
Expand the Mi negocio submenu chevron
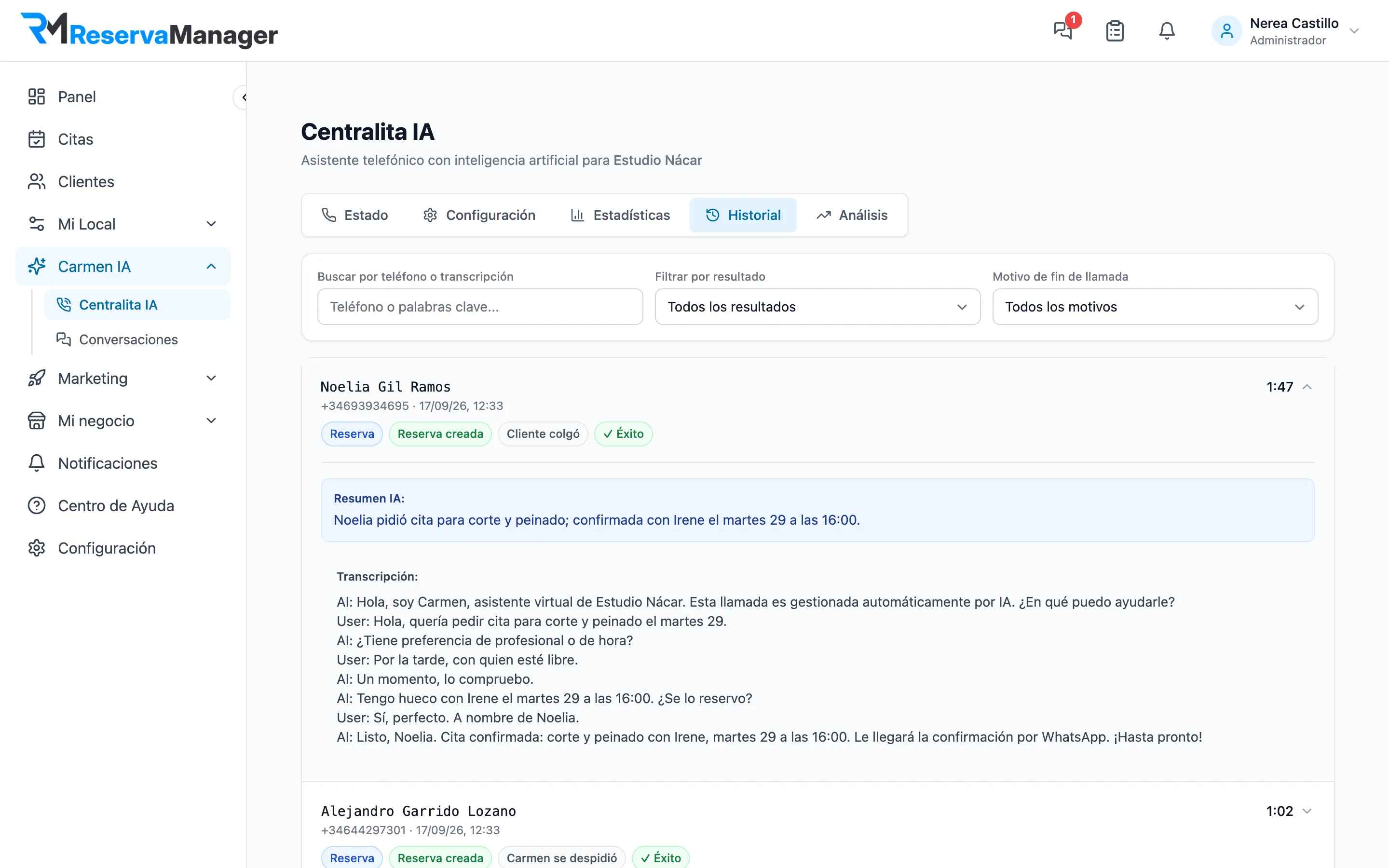click(x=211, y=421)
